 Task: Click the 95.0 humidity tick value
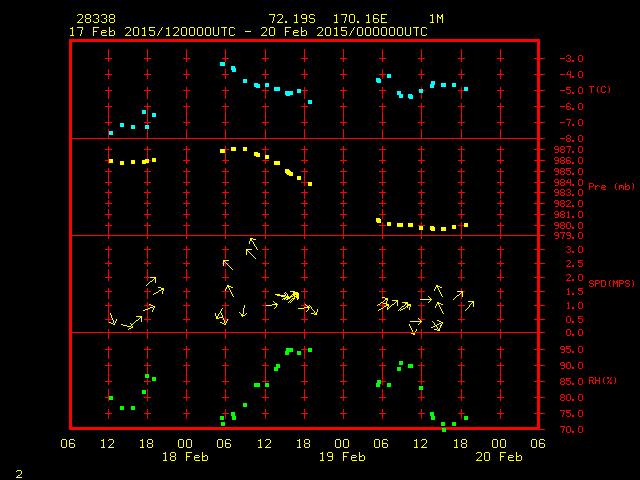pyautogui.click(x=571, y=350)
